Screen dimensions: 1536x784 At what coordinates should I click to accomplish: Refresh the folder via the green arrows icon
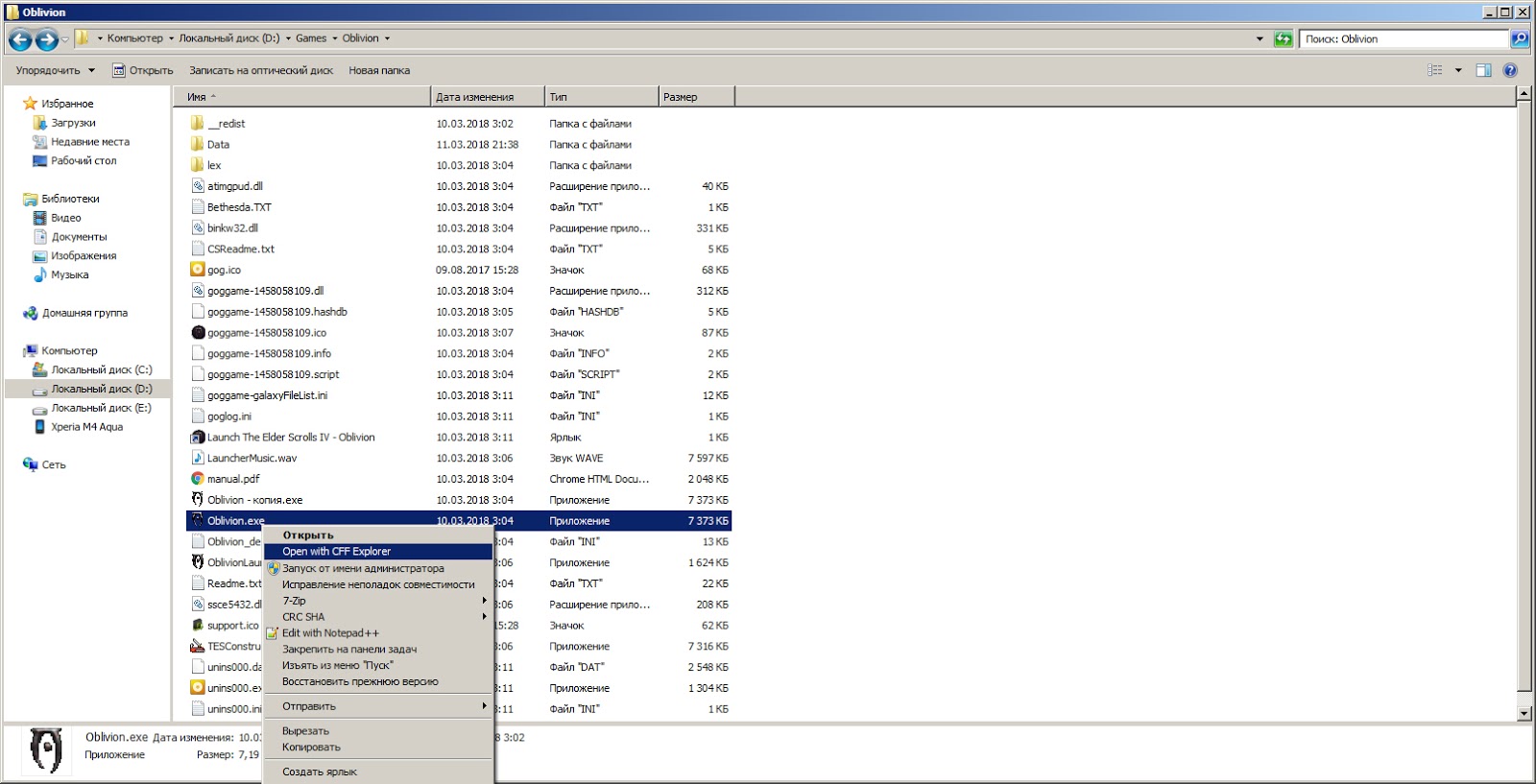pos(1284,39)
